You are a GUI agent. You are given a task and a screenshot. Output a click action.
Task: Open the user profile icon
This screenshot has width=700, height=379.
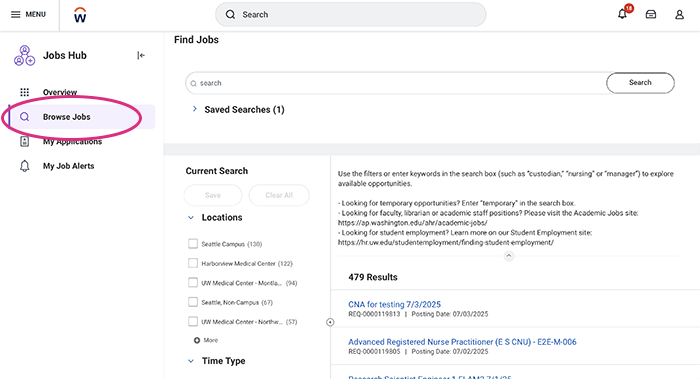679,15
